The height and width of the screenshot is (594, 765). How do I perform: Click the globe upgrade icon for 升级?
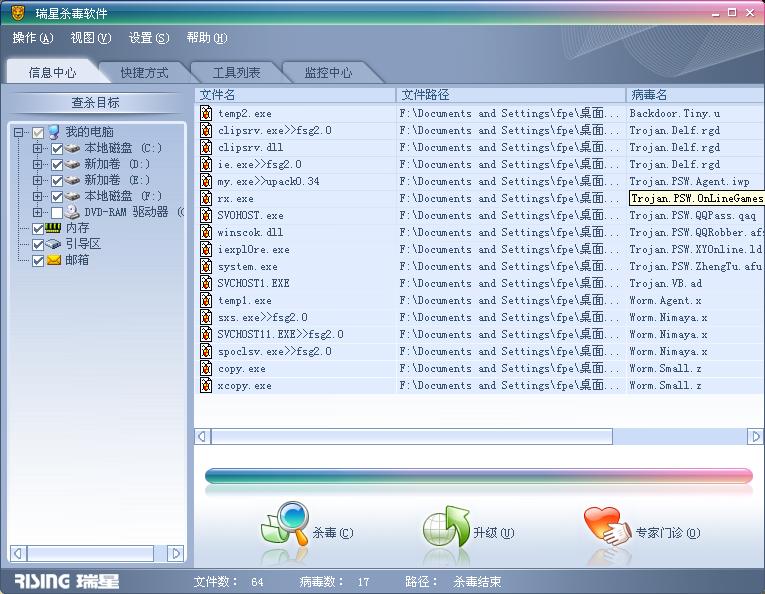coord(446,526)
